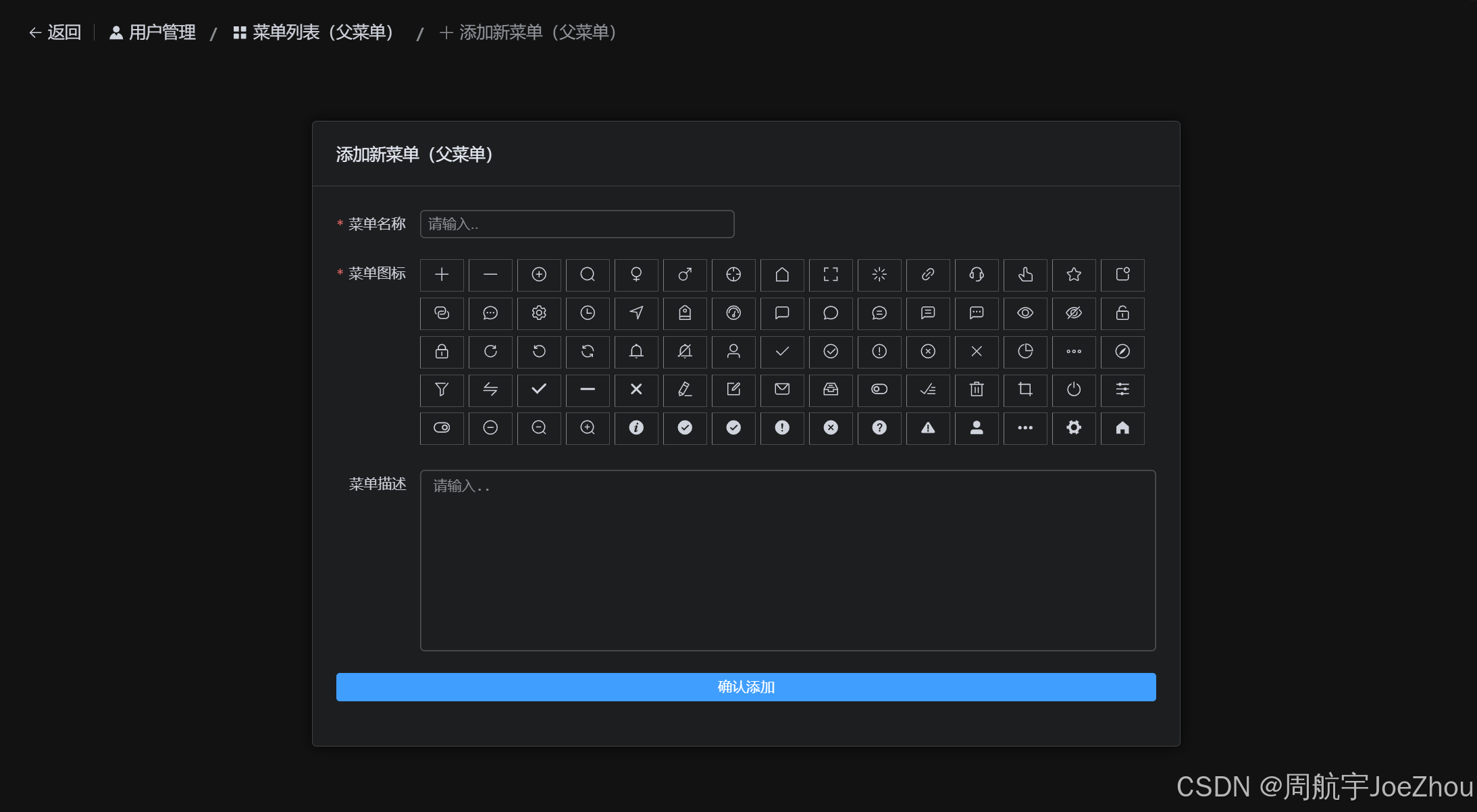Pick the square pen edit icon
The width and height of the screenshot is (1477, 812).
733,390
